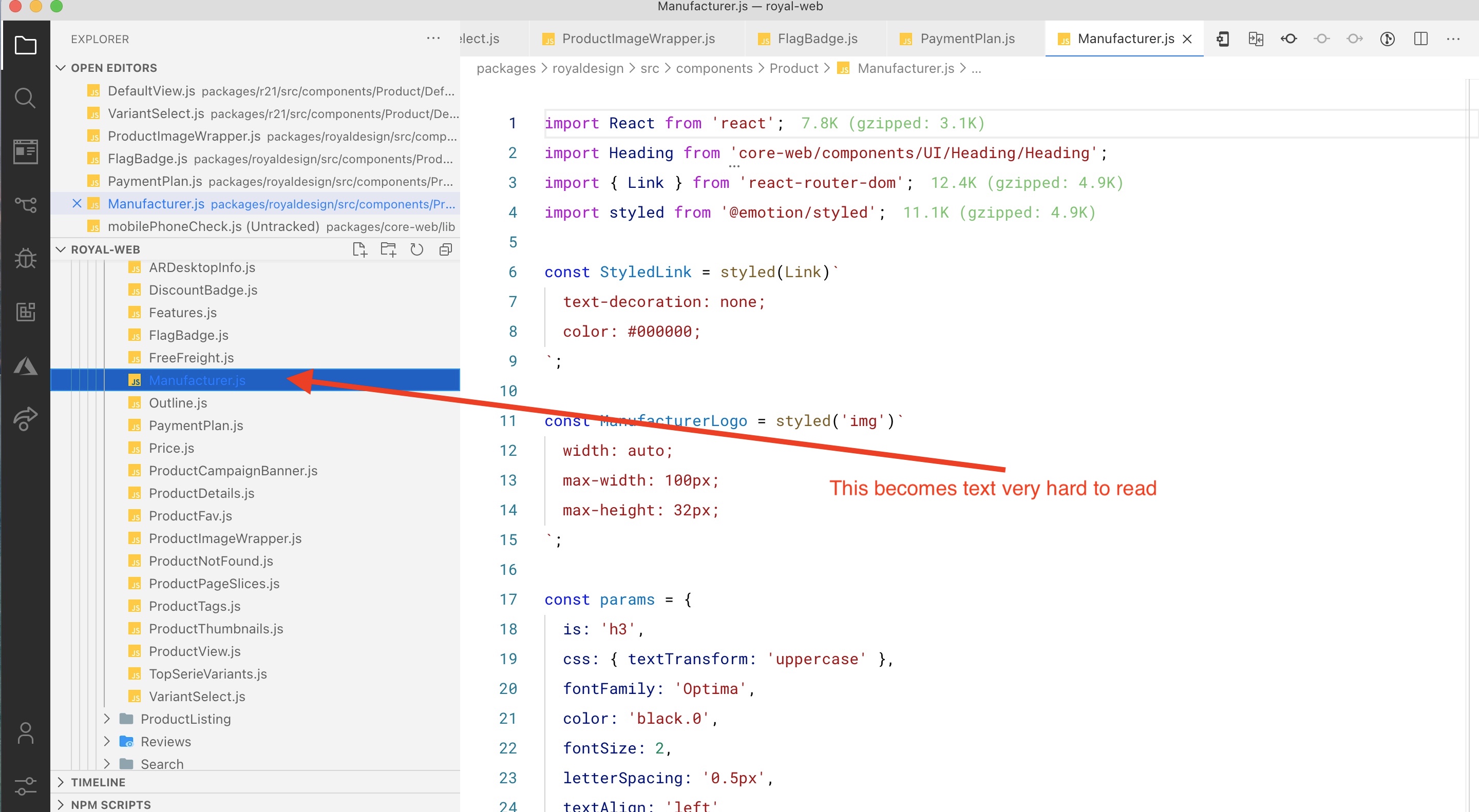
Task: Close the Manufacturer.js tab
Action: [x=1187, y=39]
